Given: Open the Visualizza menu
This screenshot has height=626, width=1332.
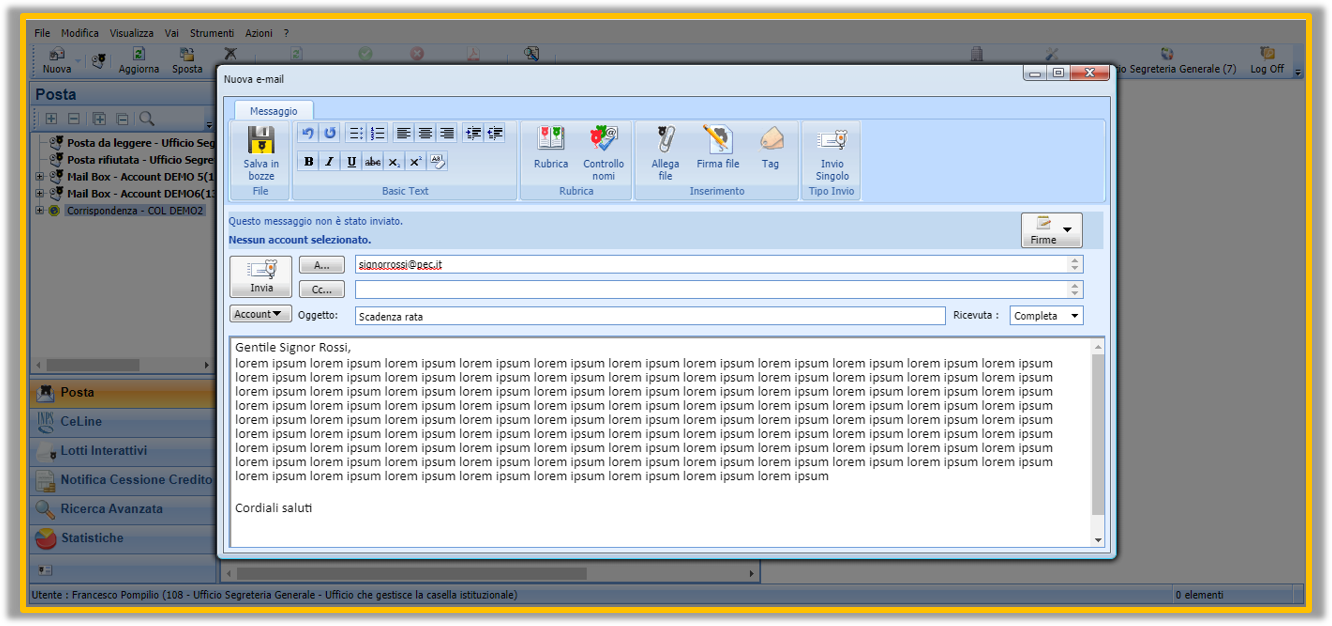Looking at the screenshot, I should pyautogui.click(x=132, y=33).
